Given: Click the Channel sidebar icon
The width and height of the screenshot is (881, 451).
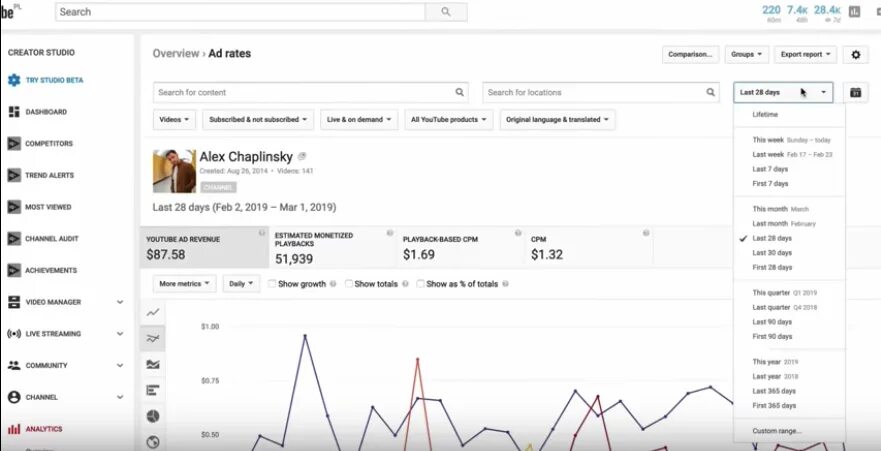Looking at the screenshot, I should click(x=14, y=397).
